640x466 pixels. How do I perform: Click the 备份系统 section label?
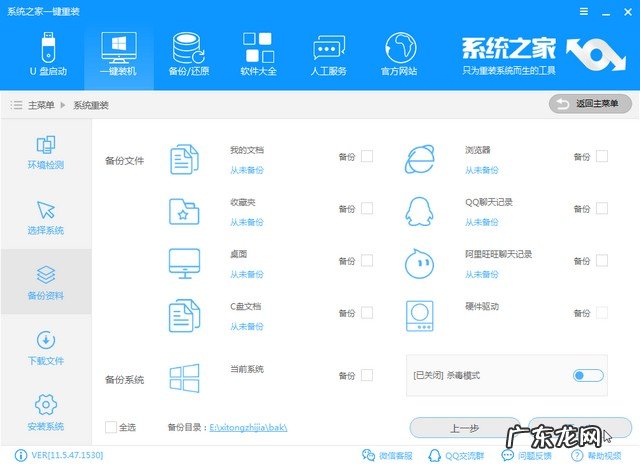pos(124,379)
